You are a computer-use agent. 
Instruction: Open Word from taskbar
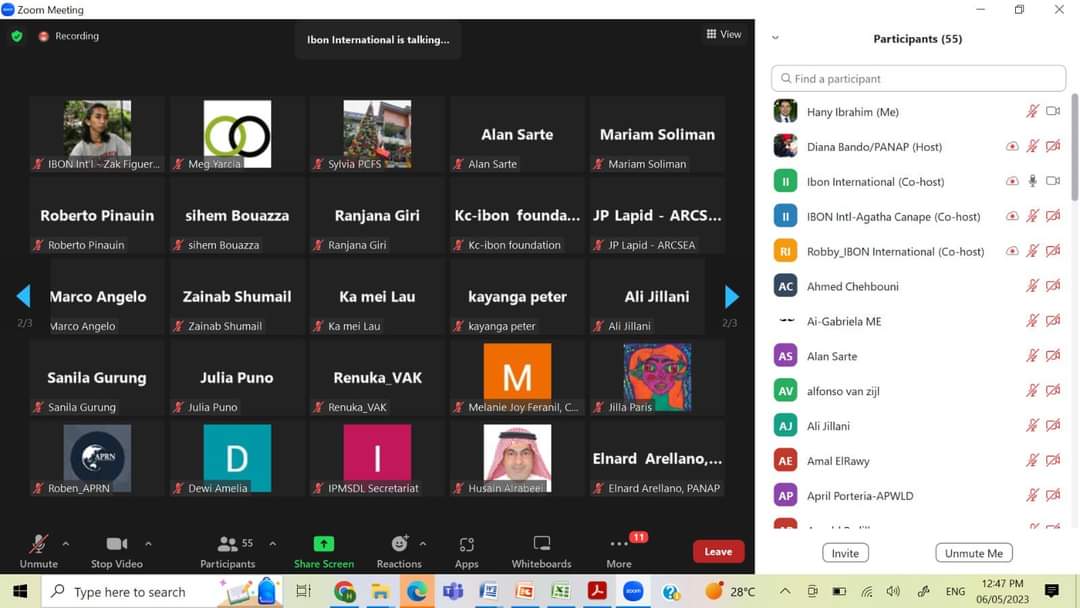488,591
